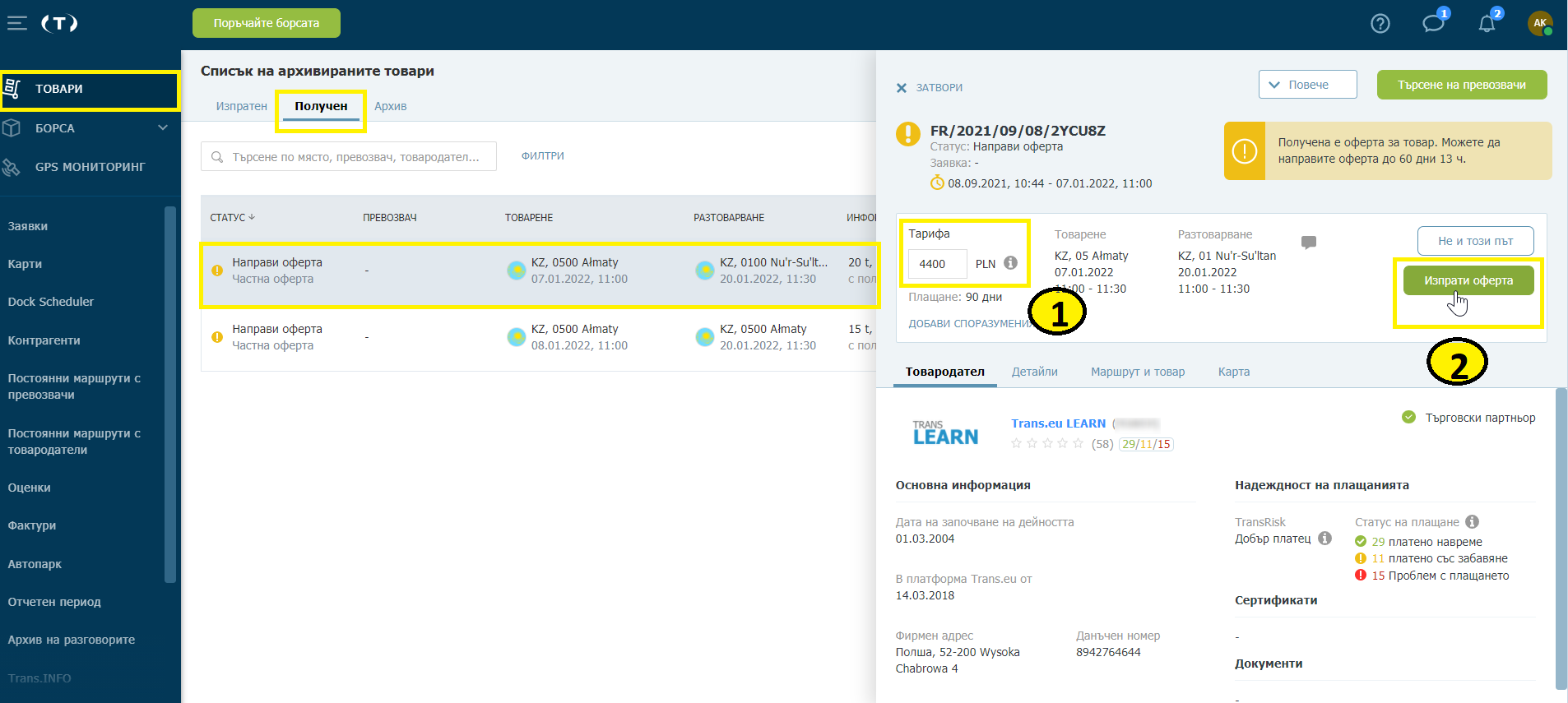
Task: Click the ТОВАРИ cart icon in sidebar
Action: [x=12, y=89]
